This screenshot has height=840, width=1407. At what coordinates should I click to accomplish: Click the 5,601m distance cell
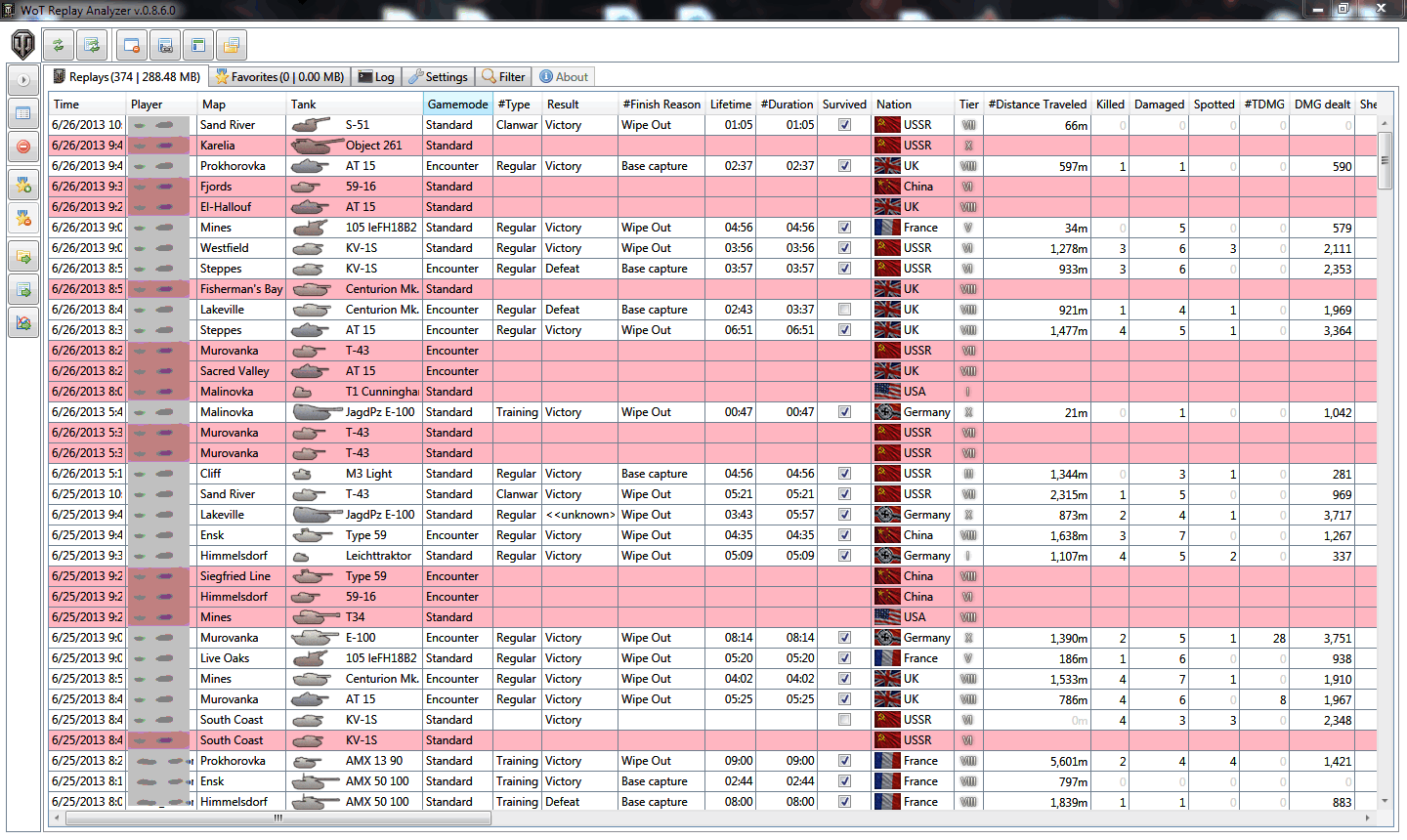[x=1037, y=761]
